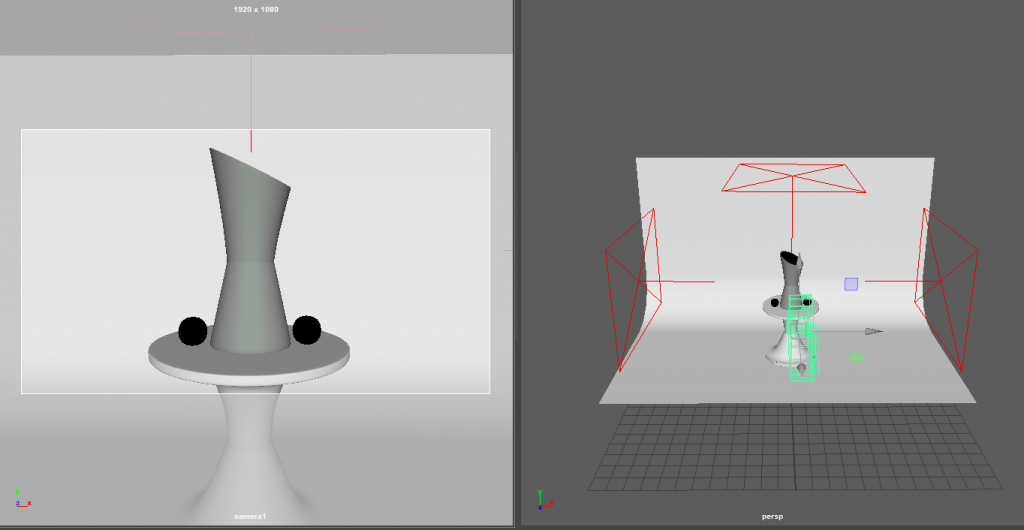
Task: Select the pitcher model in persp view
Action: tap(790, 270)
